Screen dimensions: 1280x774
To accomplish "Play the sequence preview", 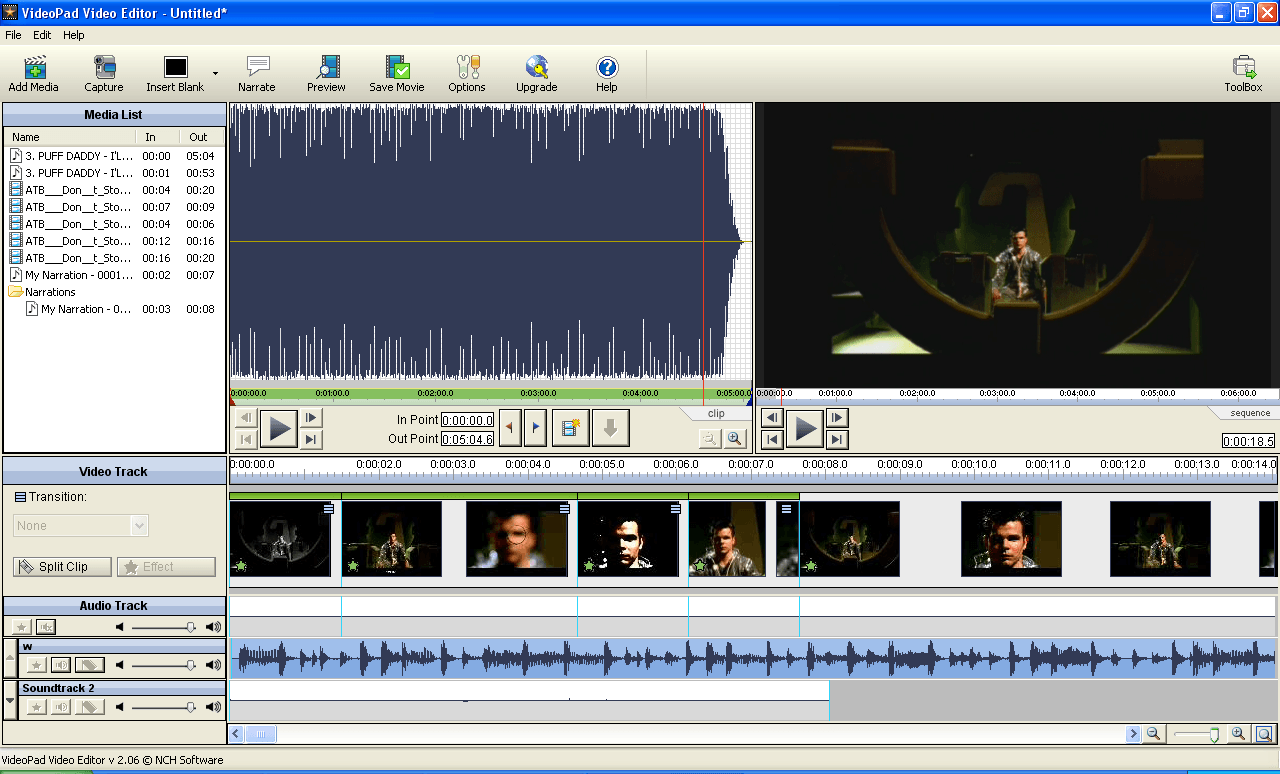I will [x=805, y=429].
